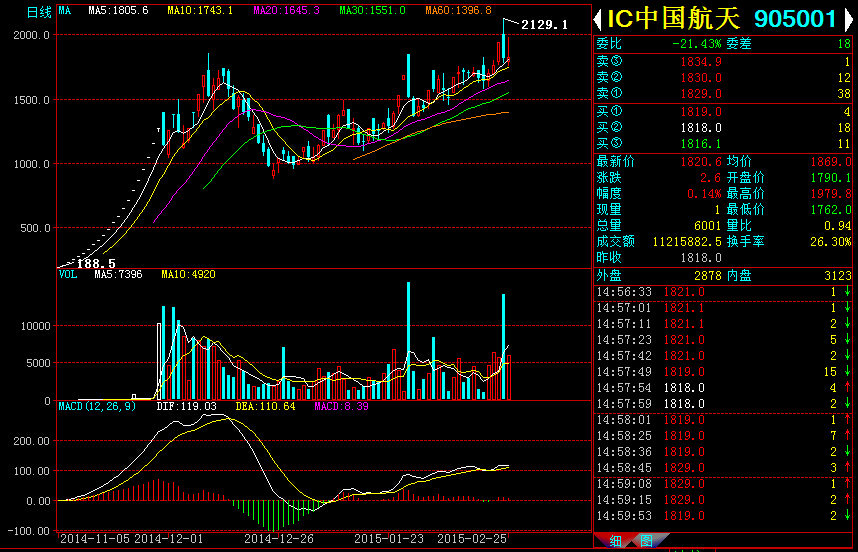This screenshot has height=552, width=858.
Task: Select the 换手率 value 26.30%
Action: 831,242
